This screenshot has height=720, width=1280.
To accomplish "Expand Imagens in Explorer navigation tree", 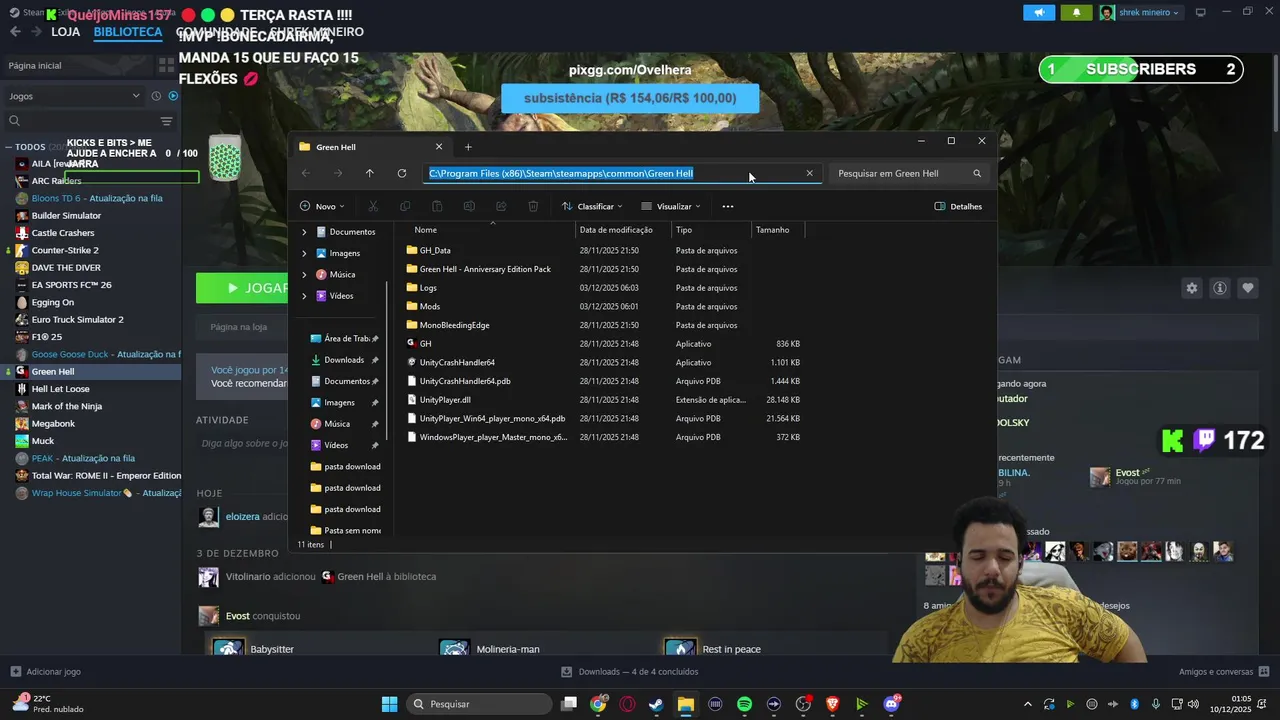I will pyautogui.click(x=304, y=253).
